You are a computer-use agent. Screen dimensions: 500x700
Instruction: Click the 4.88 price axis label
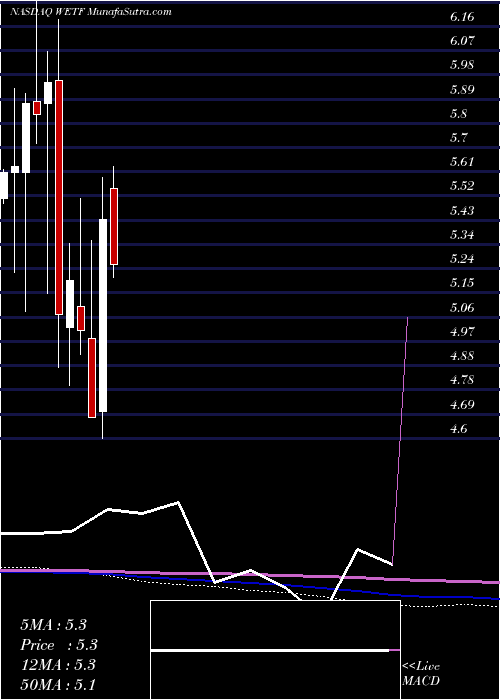[x=462, y=356]
